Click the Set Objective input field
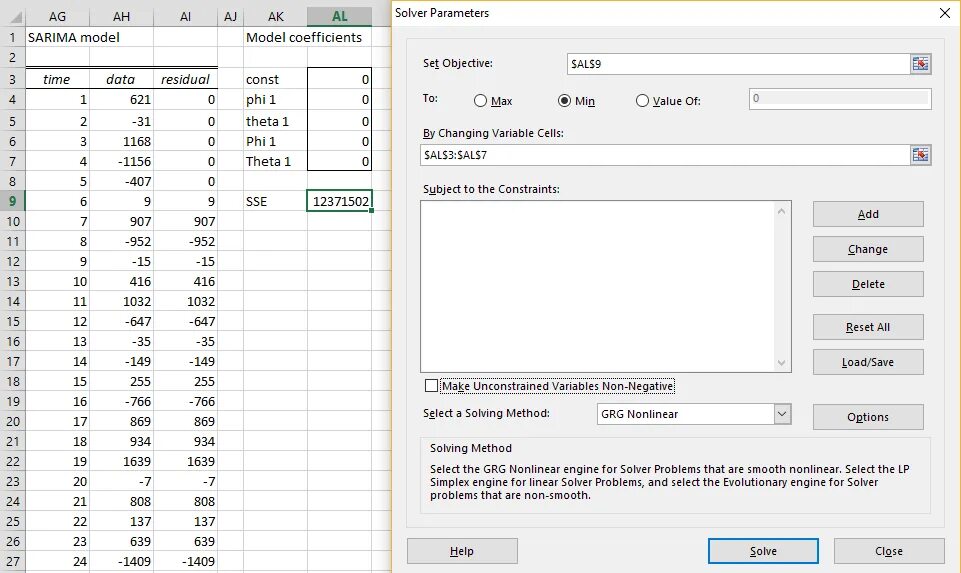The height and width of the screenshot is (573, 961). (738, 64)
